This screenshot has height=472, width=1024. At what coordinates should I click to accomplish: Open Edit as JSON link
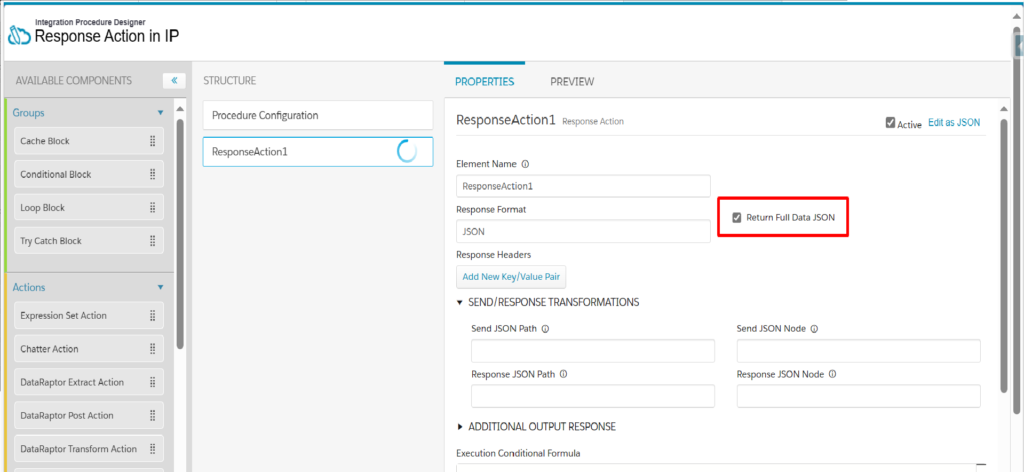953,123
